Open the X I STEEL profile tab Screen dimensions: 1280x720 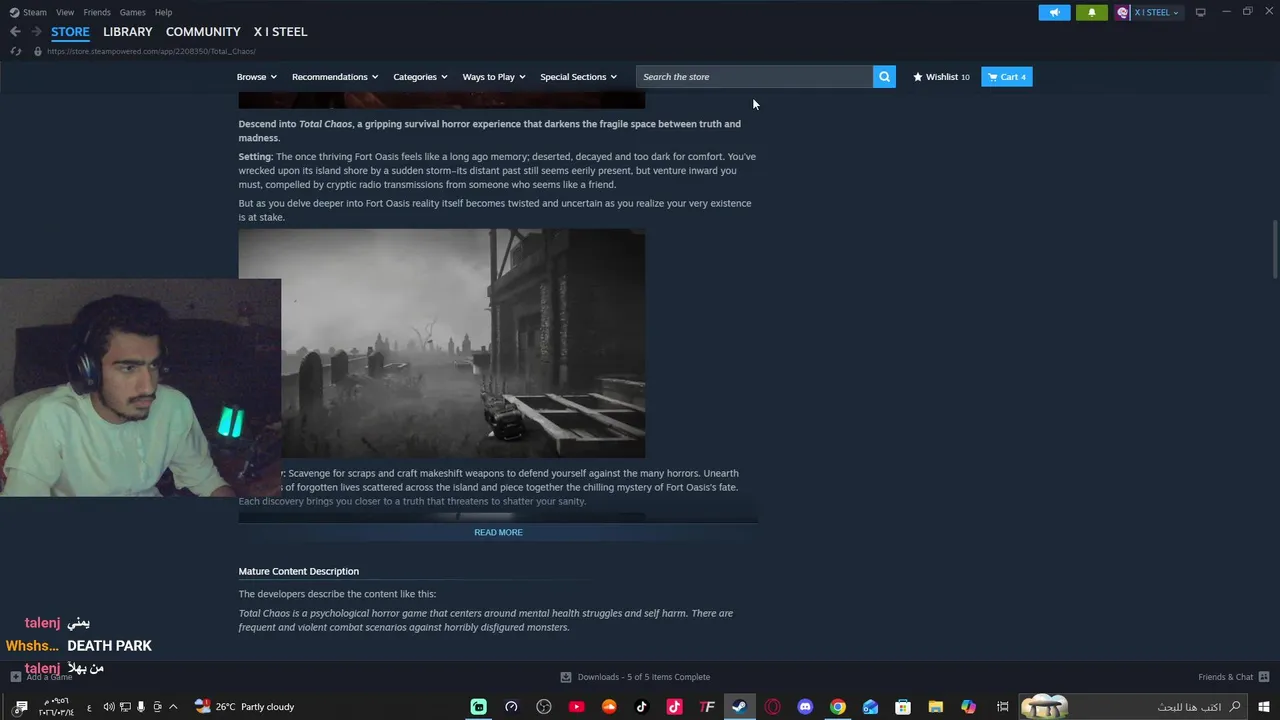(x=280, y=32)
